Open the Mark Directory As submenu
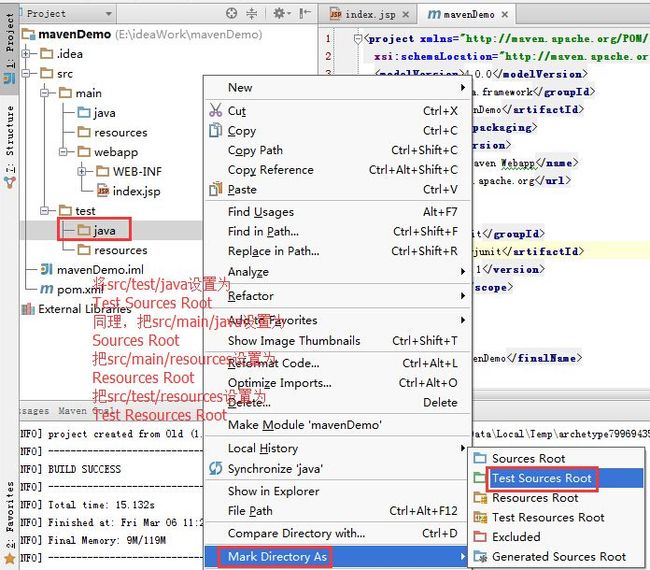650x570 pixels. coord(338,557)
